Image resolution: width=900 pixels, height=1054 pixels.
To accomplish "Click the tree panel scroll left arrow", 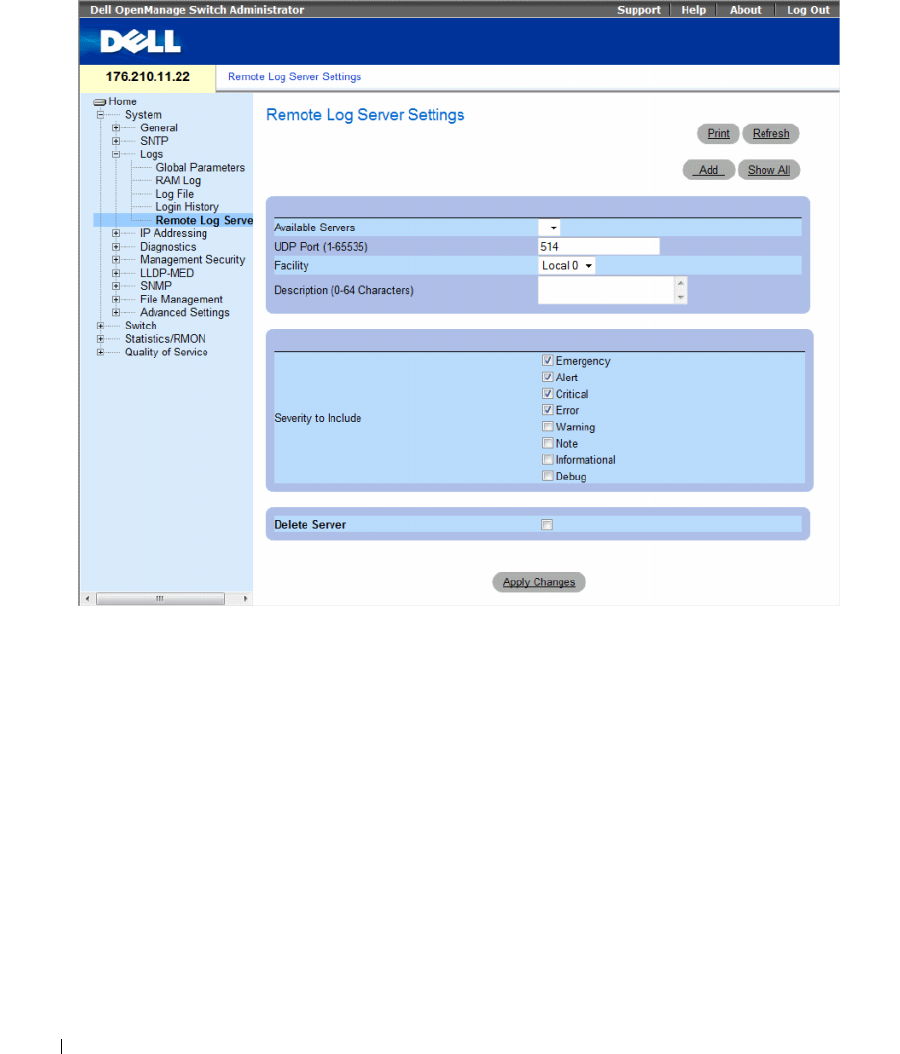I will click(87, 598).
